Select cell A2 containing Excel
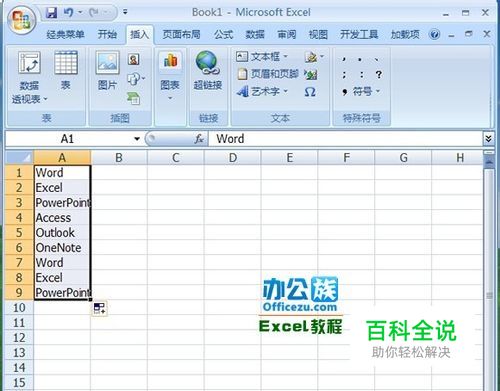The width and height of the screenshot is (500, 391). pyautogui.click(x=62, y=187)
